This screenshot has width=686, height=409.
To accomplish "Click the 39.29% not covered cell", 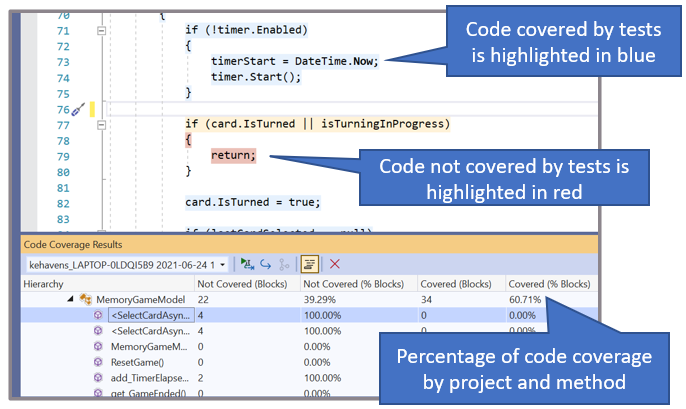I will 320,300.
